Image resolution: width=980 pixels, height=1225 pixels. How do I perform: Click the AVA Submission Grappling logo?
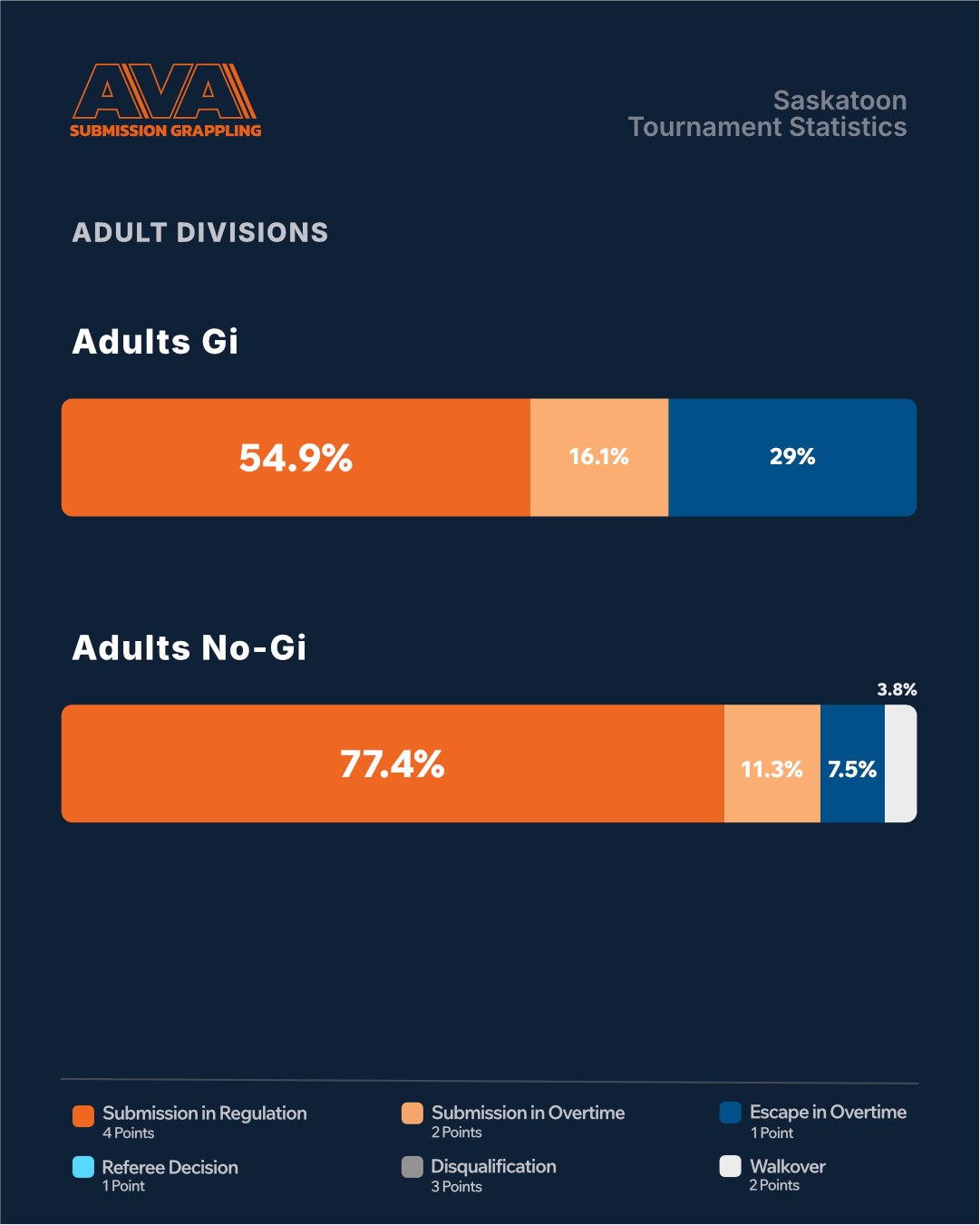165,101
